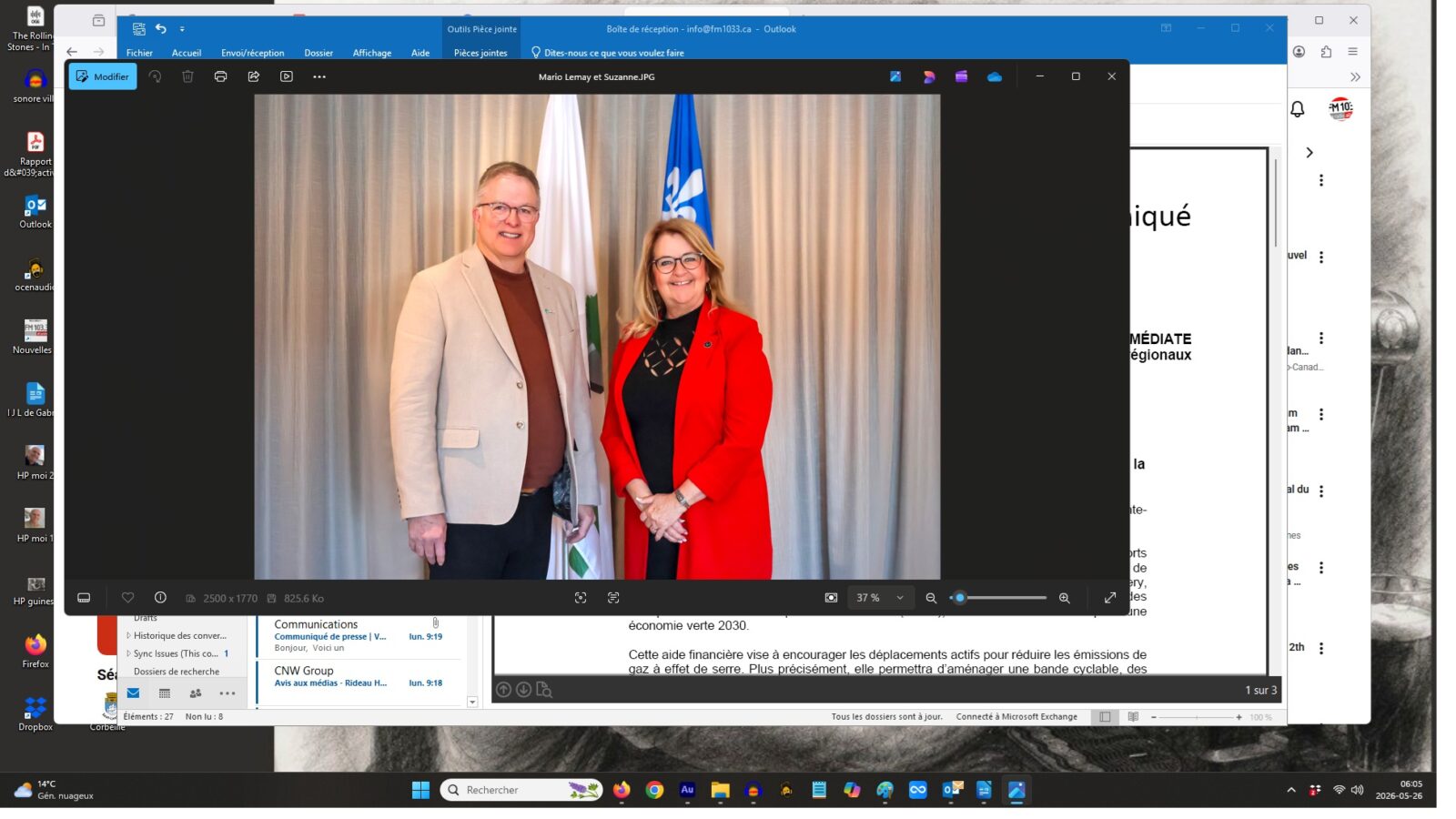The width and height of the screenshot is (1456, 819).
Task: Undo using the Outlook quick access arrow
Action: (161, 29)
